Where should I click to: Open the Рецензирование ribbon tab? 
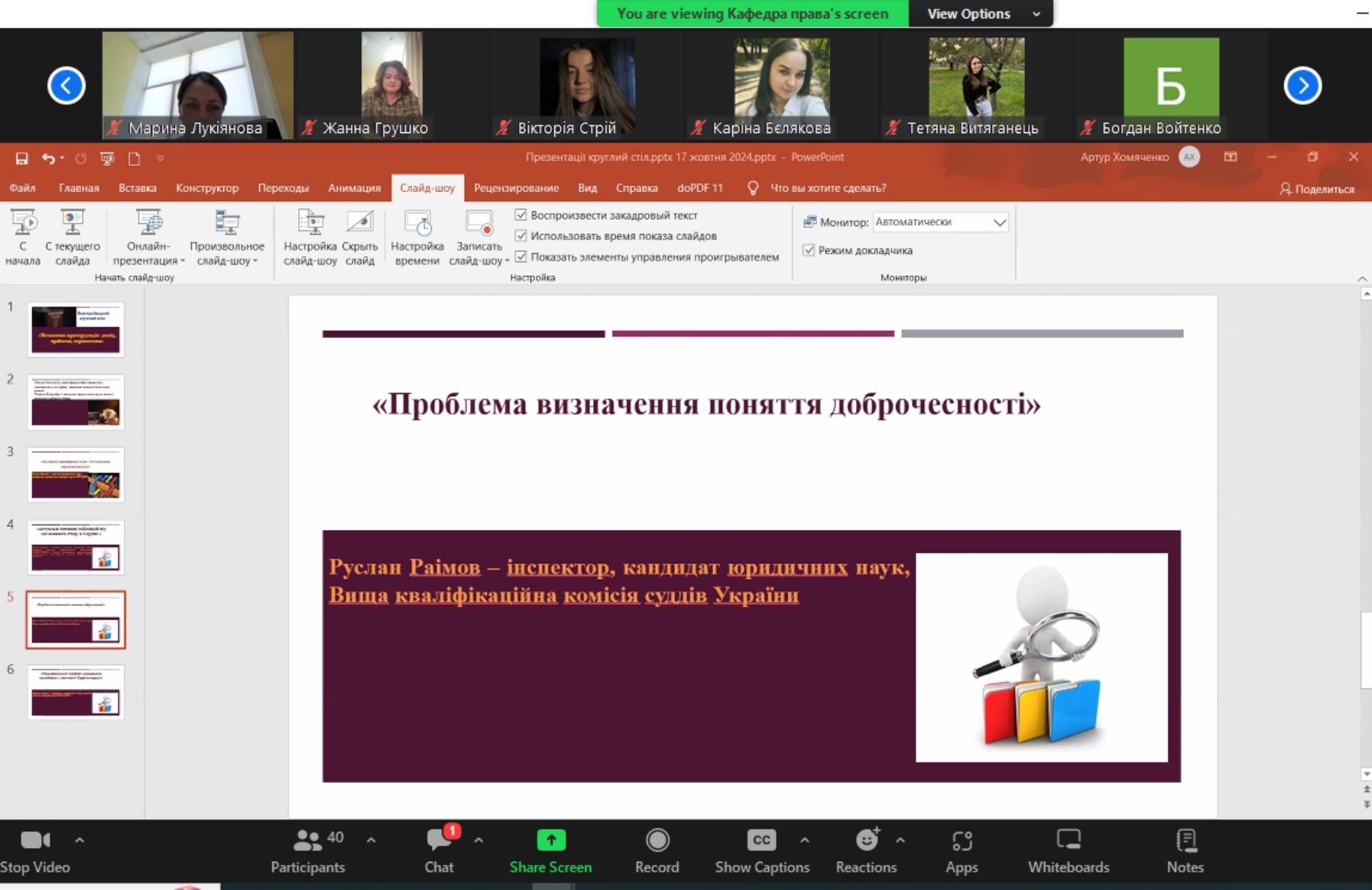516,188
